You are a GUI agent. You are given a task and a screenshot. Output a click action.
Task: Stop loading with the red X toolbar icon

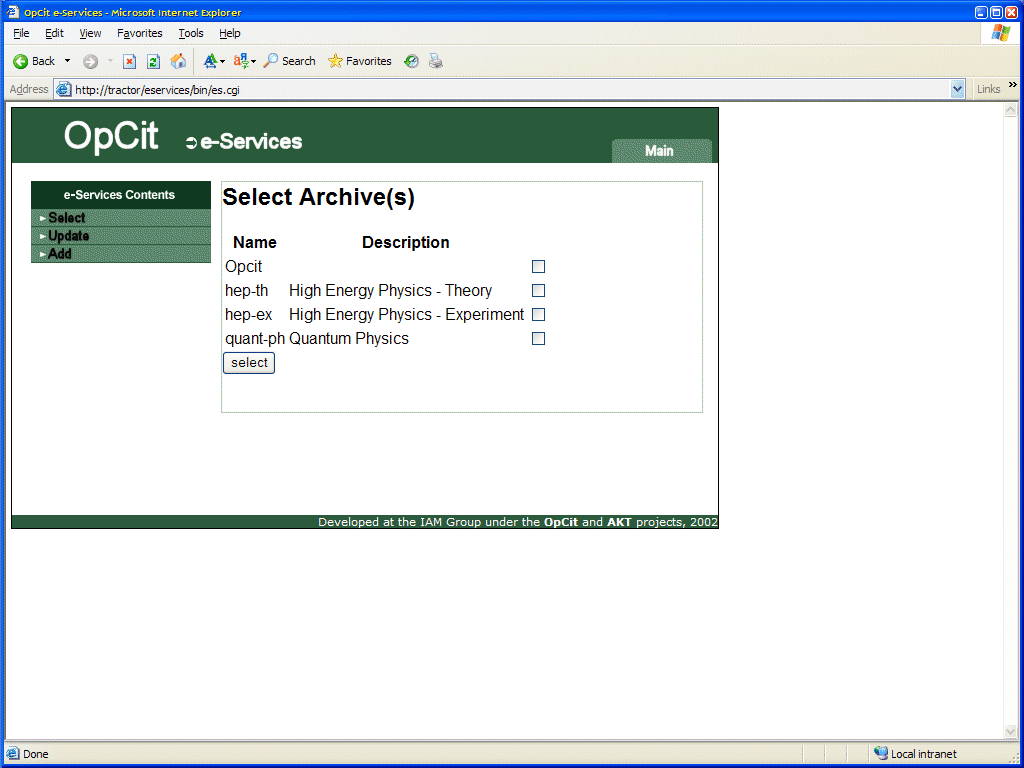[129, 61]
